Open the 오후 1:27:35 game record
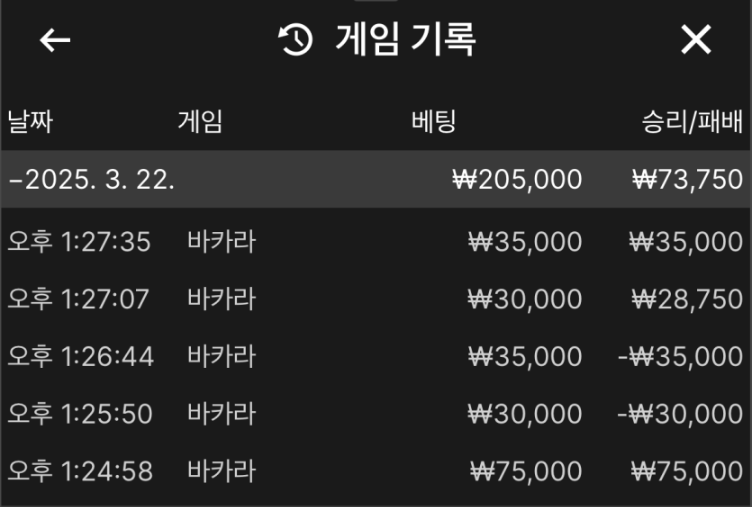The width and height of the screenshot is (753, 507). tap(80, 242)
